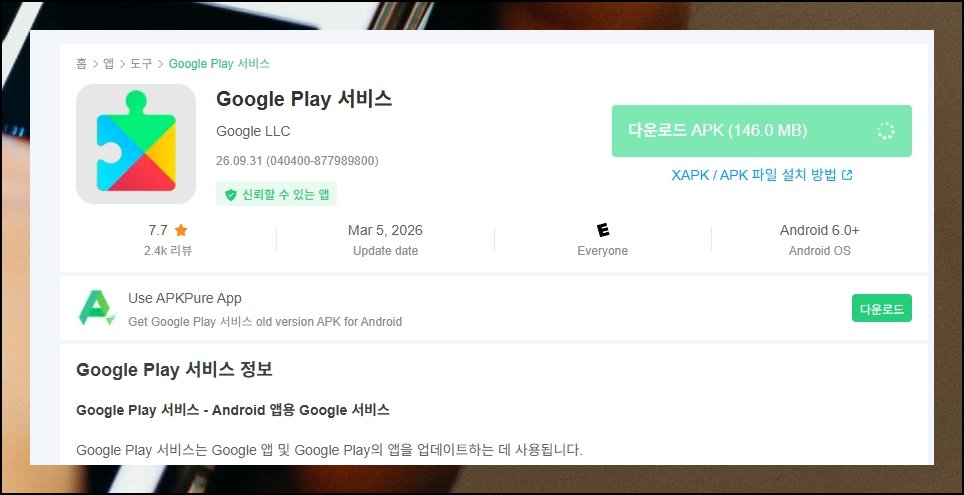
Task: Click the Google Play 서비스 app icon
Action: (136, 144)
